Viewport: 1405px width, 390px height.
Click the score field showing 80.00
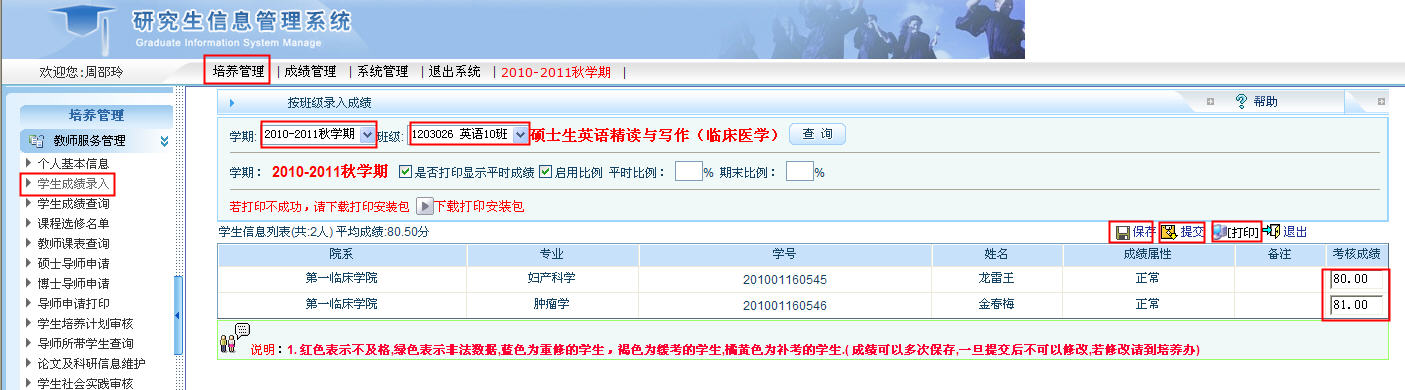[x=1356, y=279]
